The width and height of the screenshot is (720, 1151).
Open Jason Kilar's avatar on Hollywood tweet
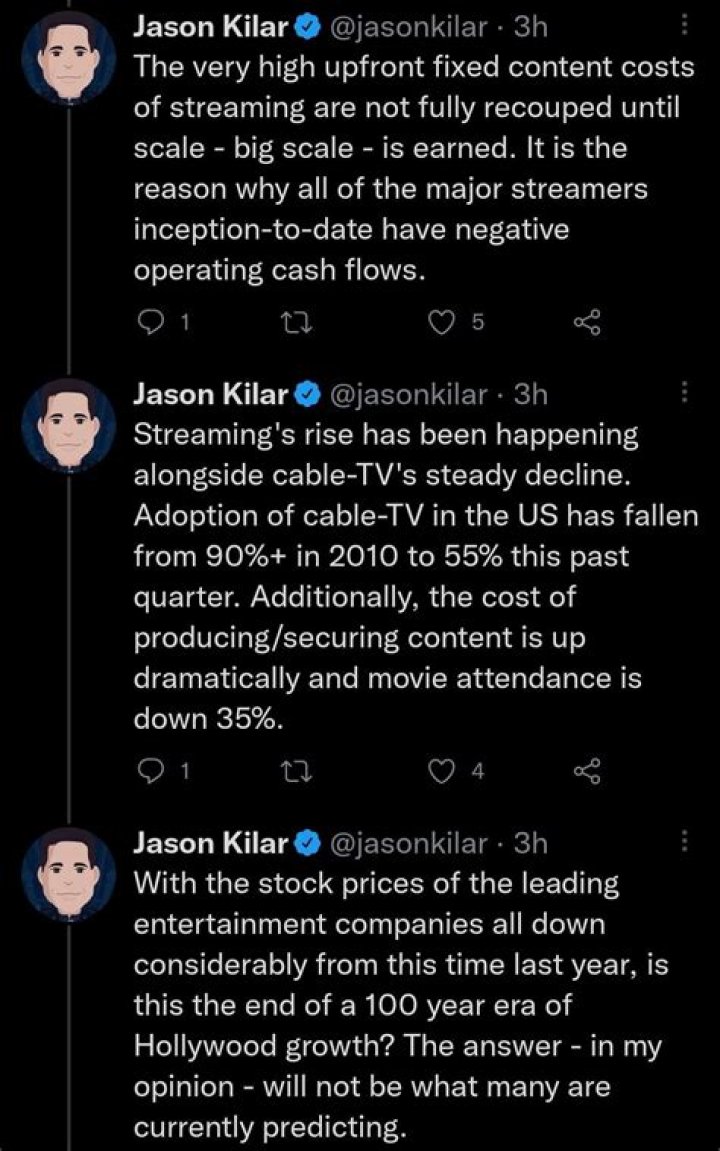coord(68,872)
